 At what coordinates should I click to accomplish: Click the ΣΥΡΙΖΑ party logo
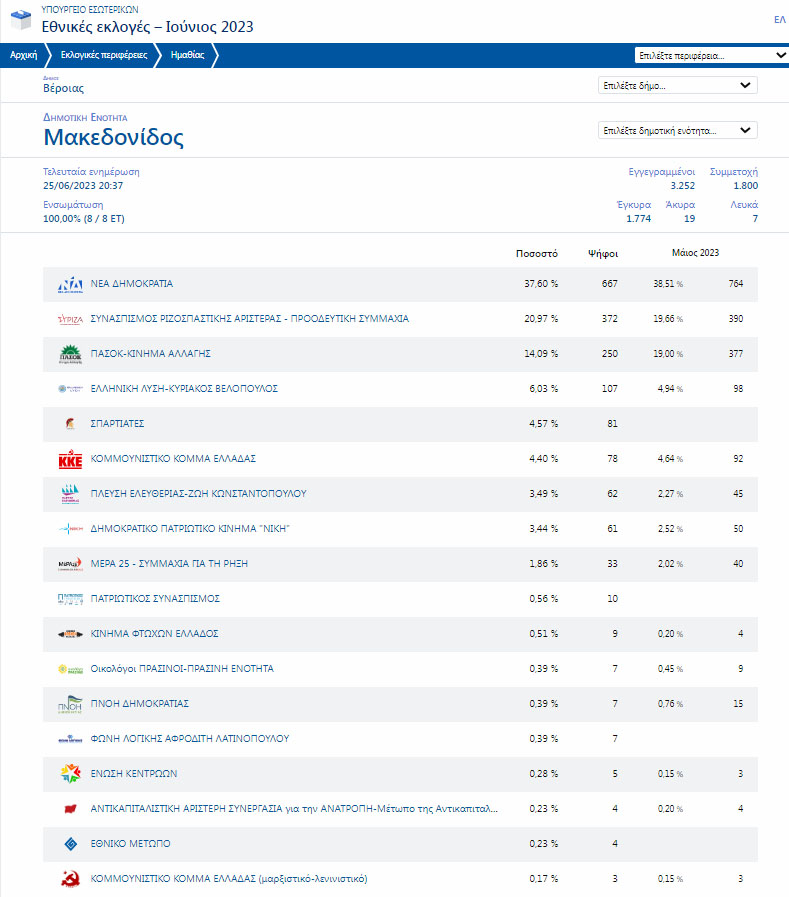(70, 319)
